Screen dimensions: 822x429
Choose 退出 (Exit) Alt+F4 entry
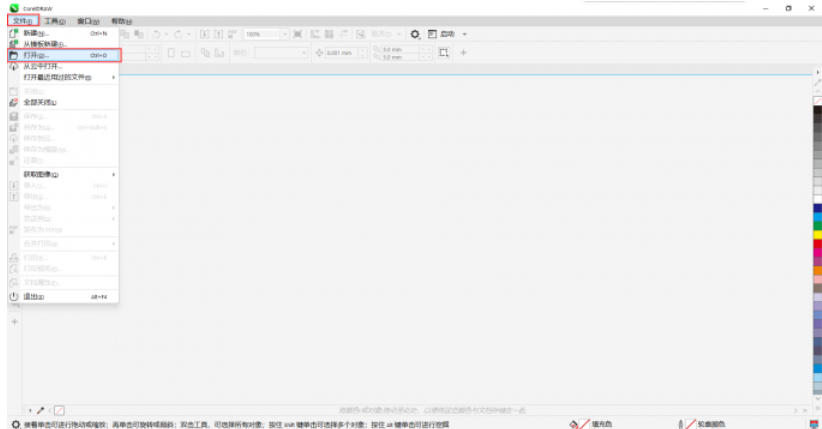point(63,296)
